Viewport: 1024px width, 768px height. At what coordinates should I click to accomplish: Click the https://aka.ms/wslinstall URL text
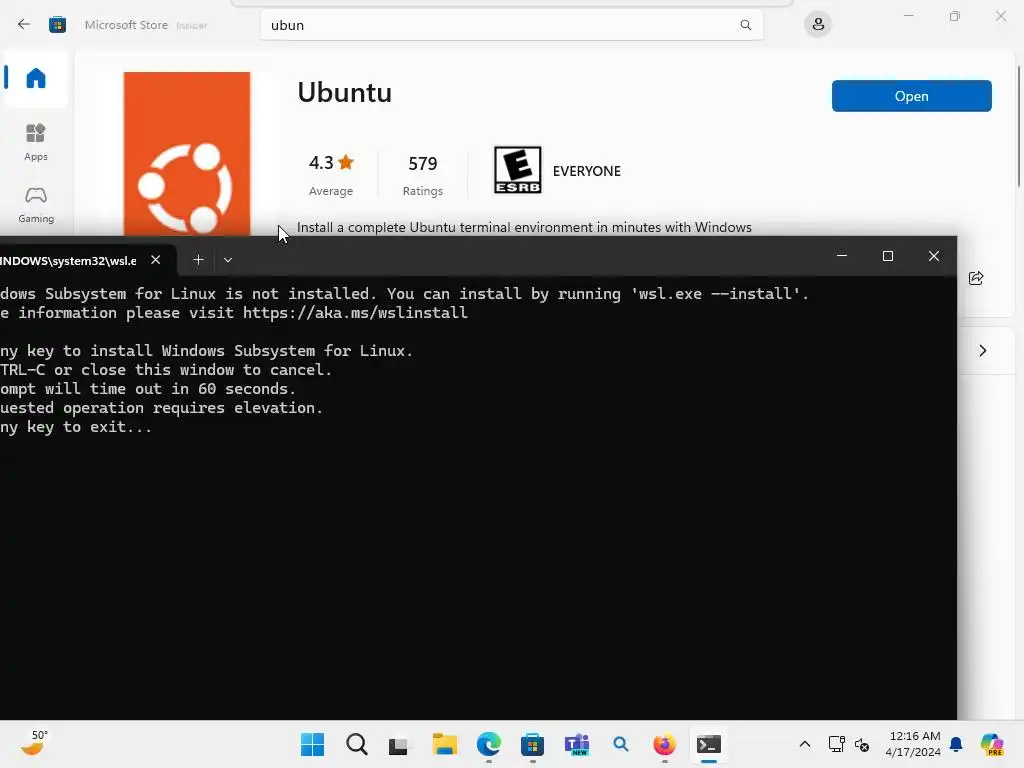pyautogui.click(x=355, y=313)
